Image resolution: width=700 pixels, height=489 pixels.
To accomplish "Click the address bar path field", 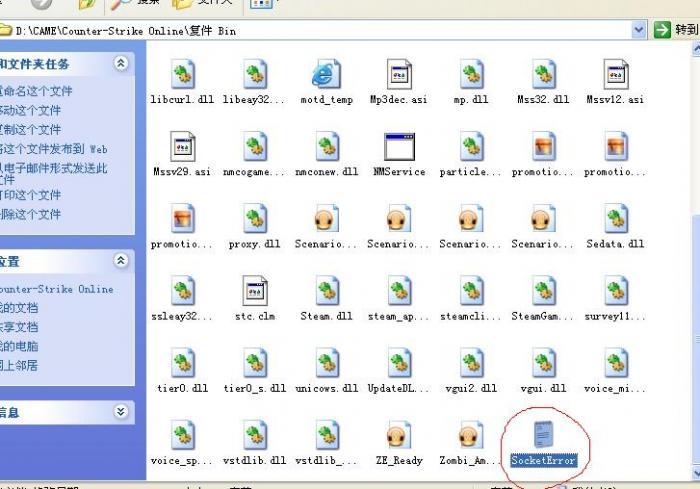I will pyautogui.click(x=315, y=30).
